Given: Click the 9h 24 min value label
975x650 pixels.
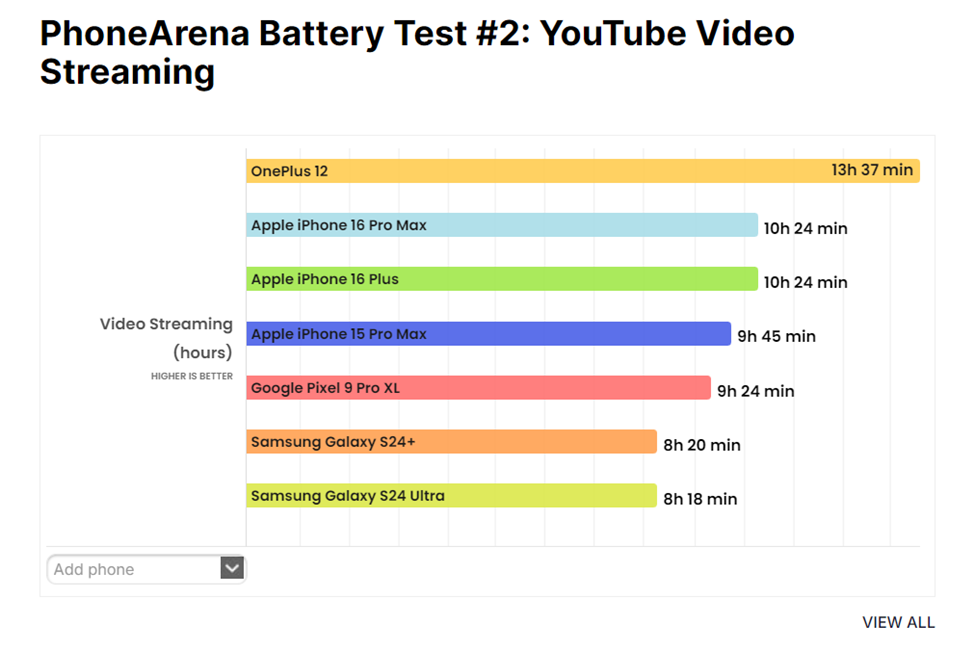Looking at the screenshot, I should click(755, 391).
